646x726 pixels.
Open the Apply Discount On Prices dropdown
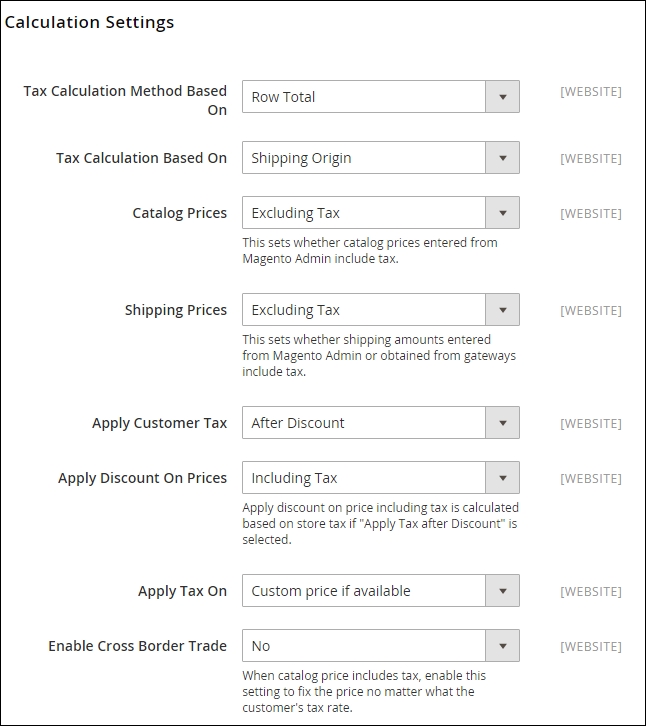(x=380, y=478)
